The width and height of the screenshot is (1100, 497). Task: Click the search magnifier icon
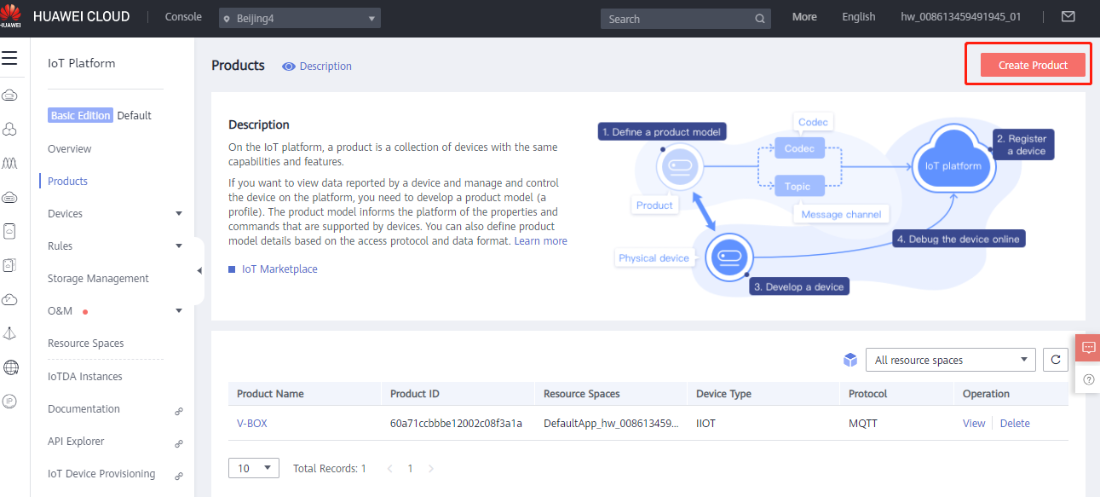(760, 19)
